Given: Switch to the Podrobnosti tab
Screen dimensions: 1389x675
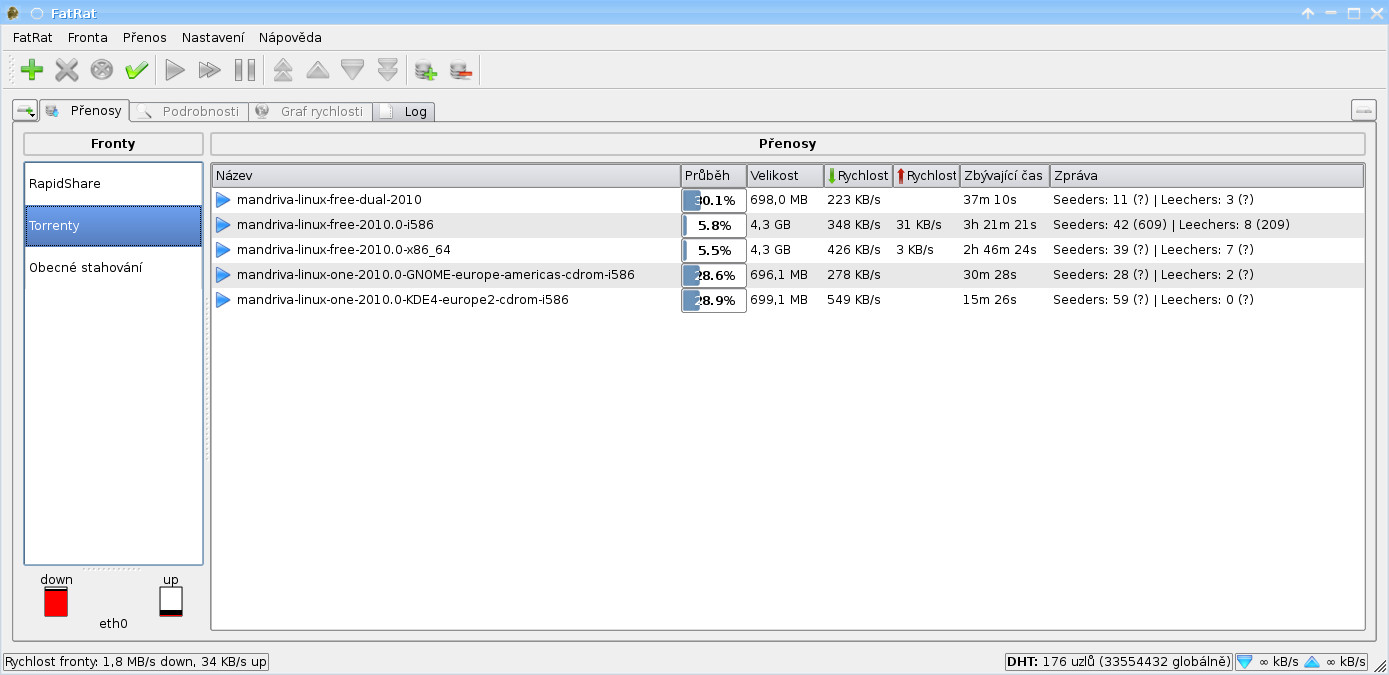Looking at the screenshot, I should point(189,112).
